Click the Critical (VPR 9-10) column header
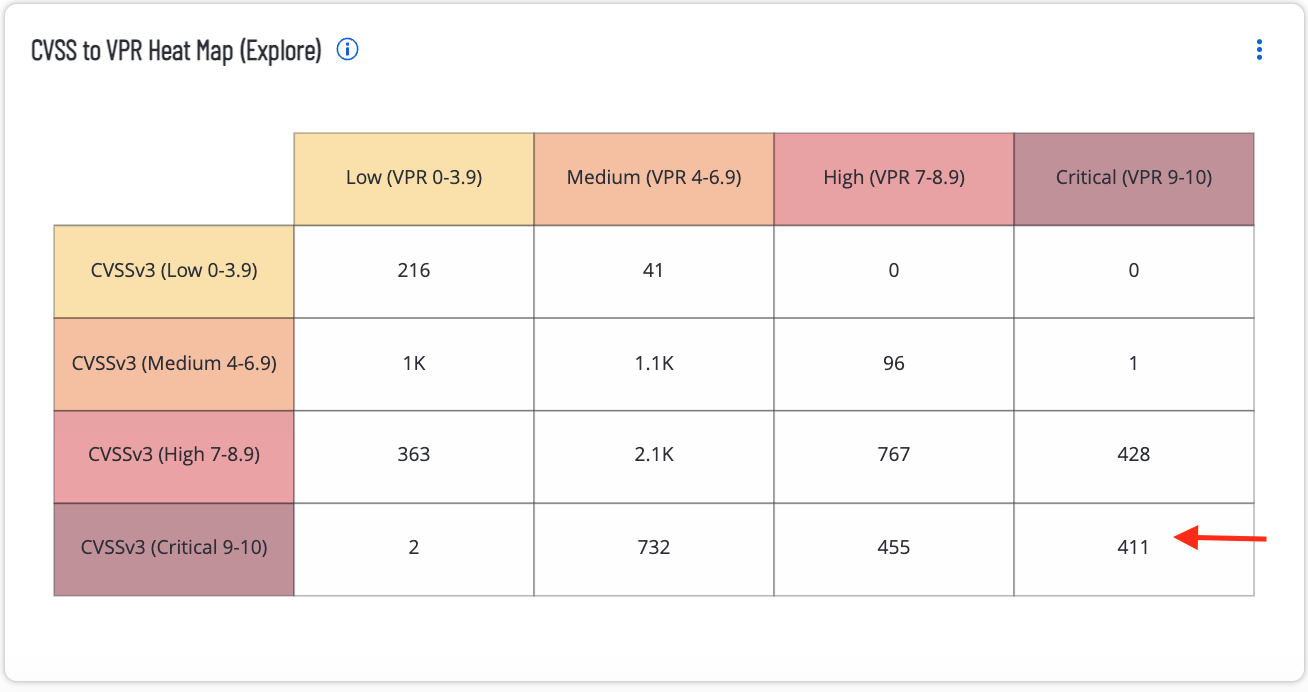 [x=1134, y=178]
